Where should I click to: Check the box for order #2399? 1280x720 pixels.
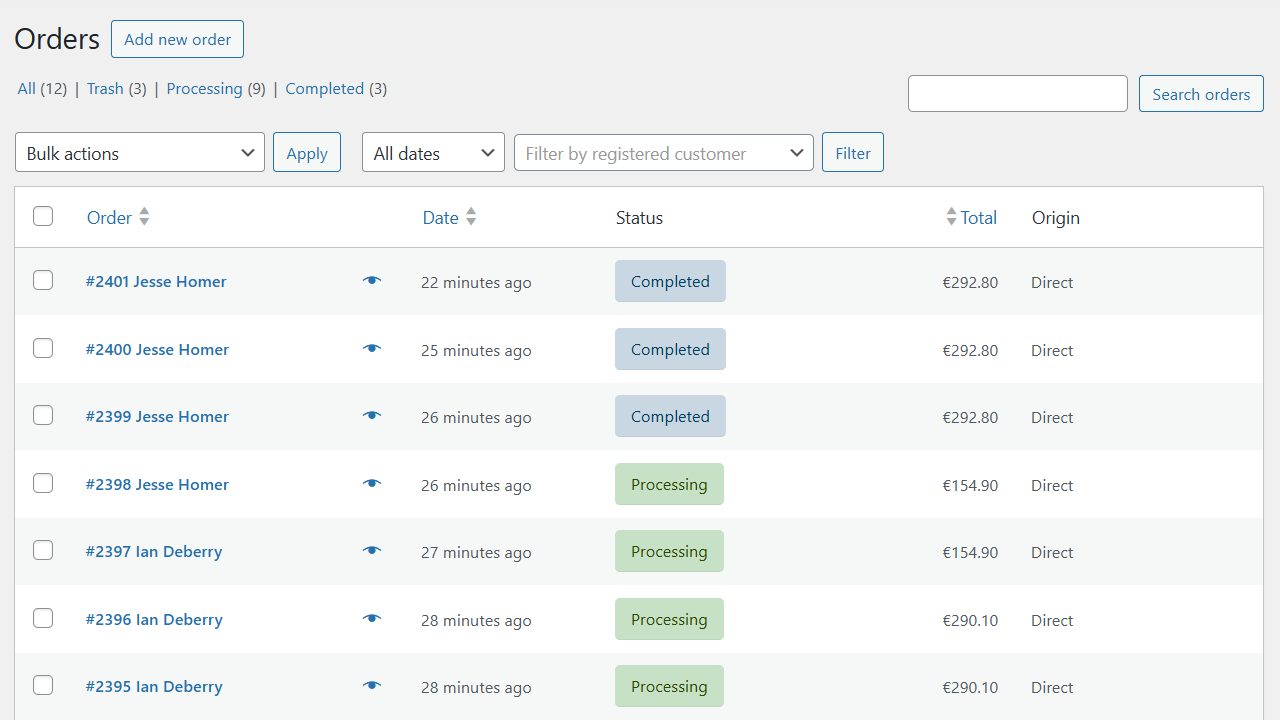coord(43,415)
